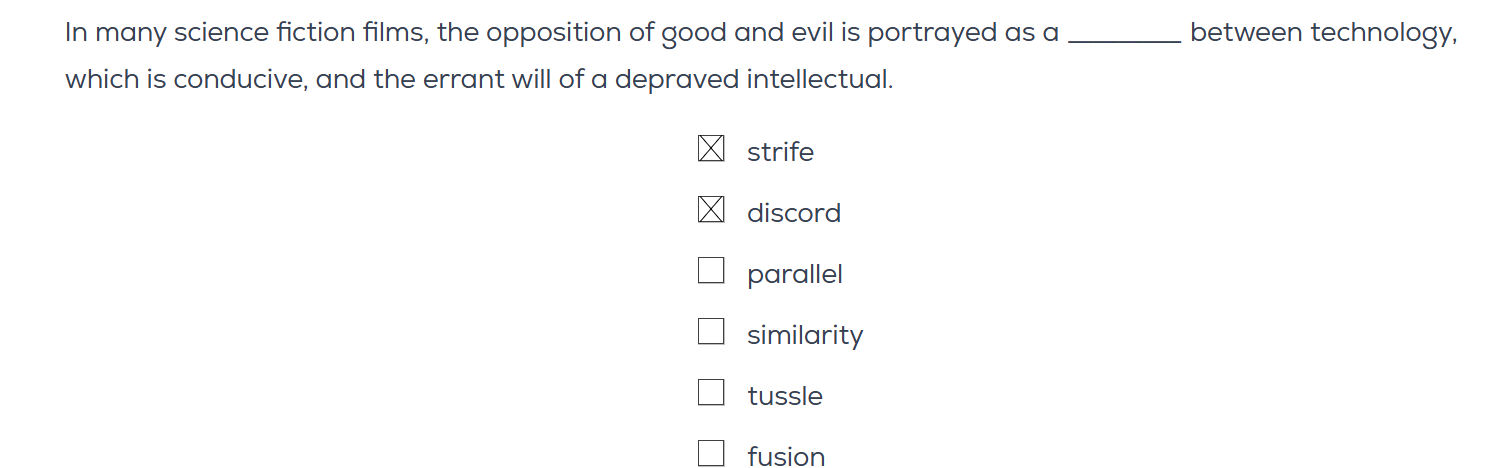The image size is (1502, 468).
Task: Uncheck the strife checkbox
Action: pyautogui.click(x=710, y=149)
